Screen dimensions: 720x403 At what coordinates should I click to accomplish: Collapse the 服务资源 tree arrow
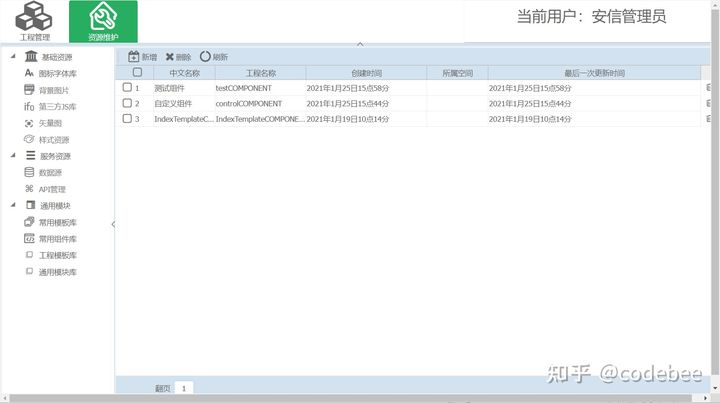point(13,155)
